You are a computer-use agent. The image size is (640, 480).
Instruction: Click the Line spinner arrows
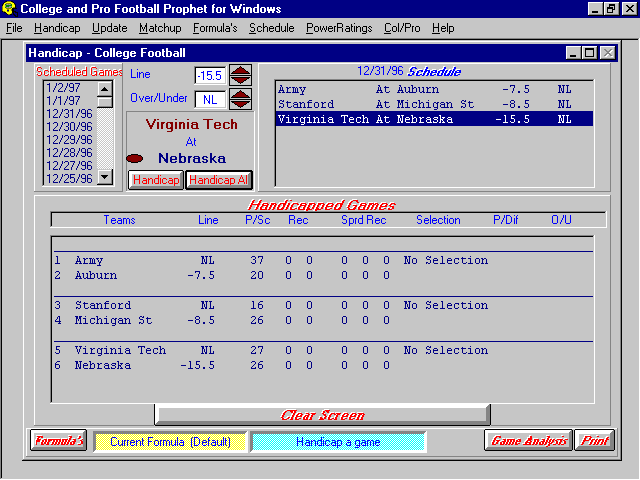pyautogui.click(x=240, y=75)
